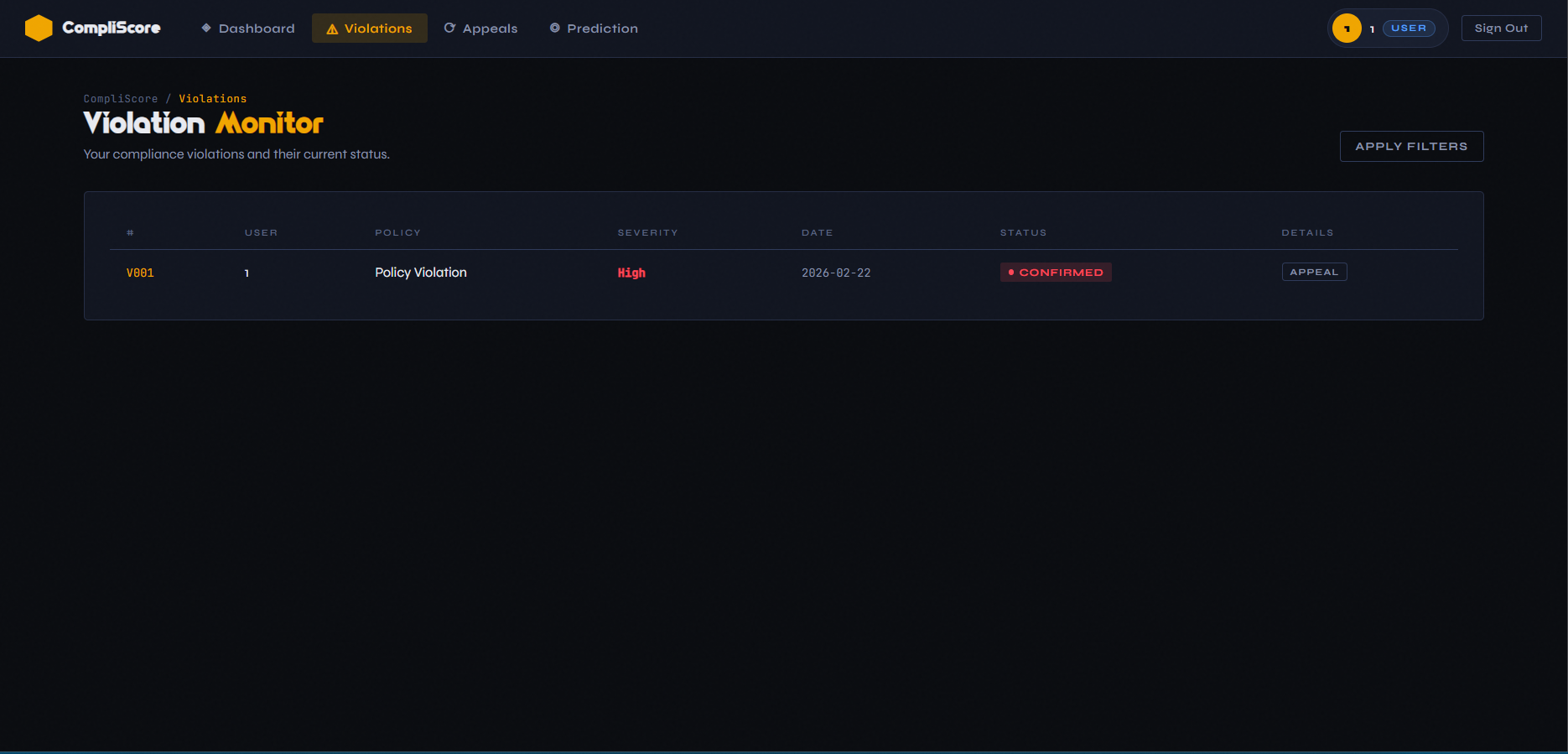Click the warning triangle icon on Violations
The image size is (1568, 754).
[x=332, y=29]
